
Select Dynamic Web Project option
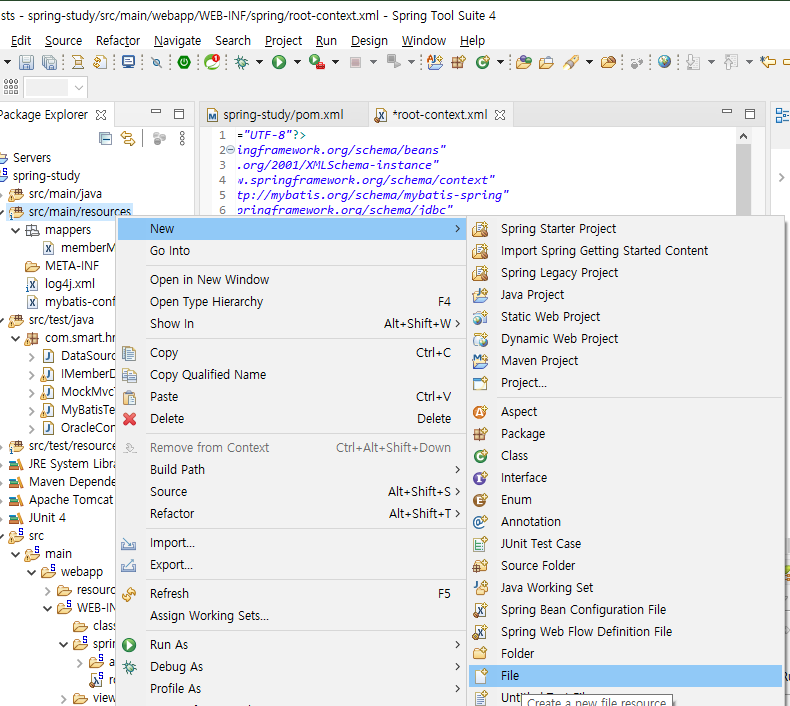click(625, 339)
